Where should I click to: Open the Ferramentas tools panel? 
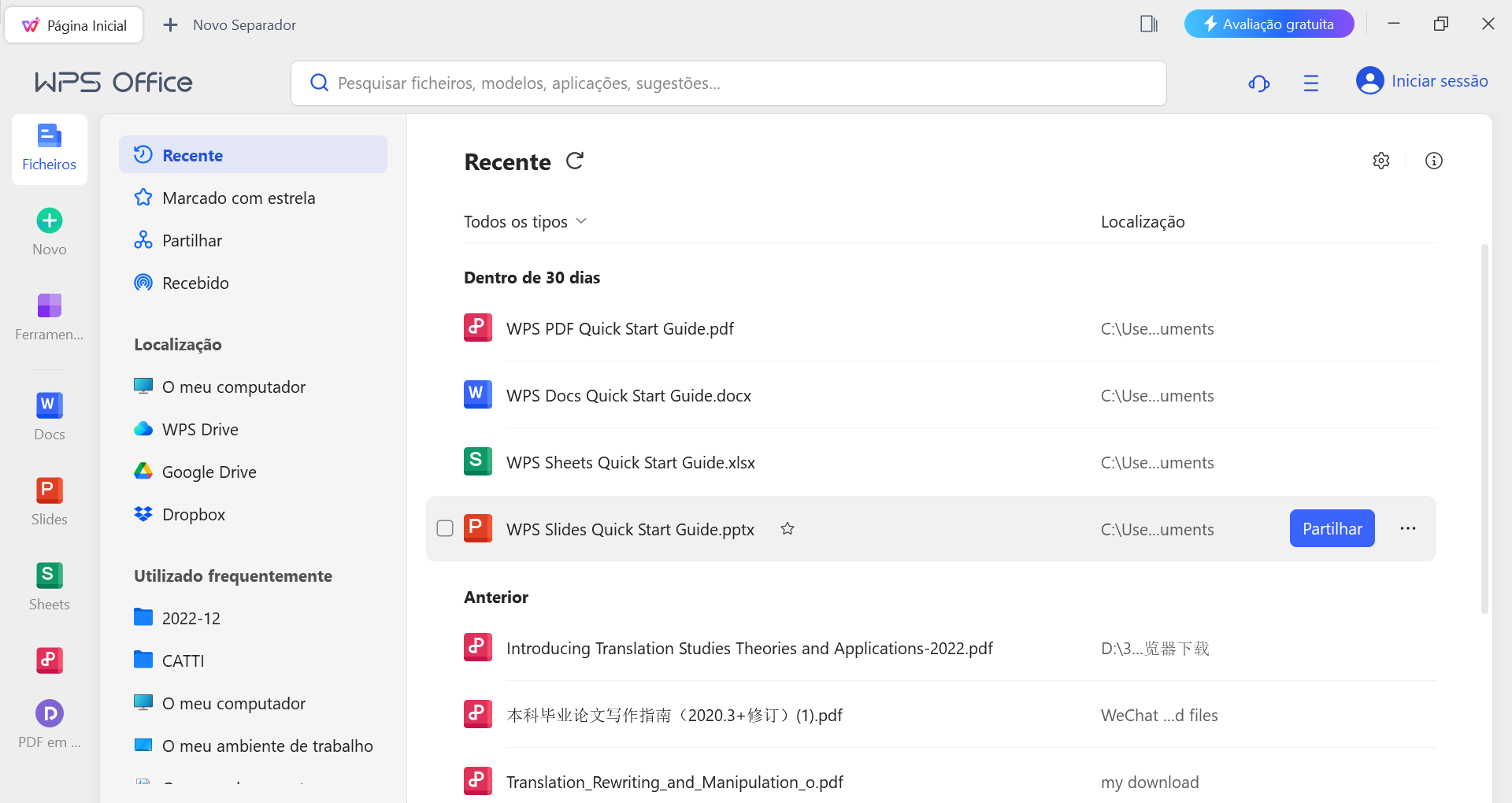point(49,316)
